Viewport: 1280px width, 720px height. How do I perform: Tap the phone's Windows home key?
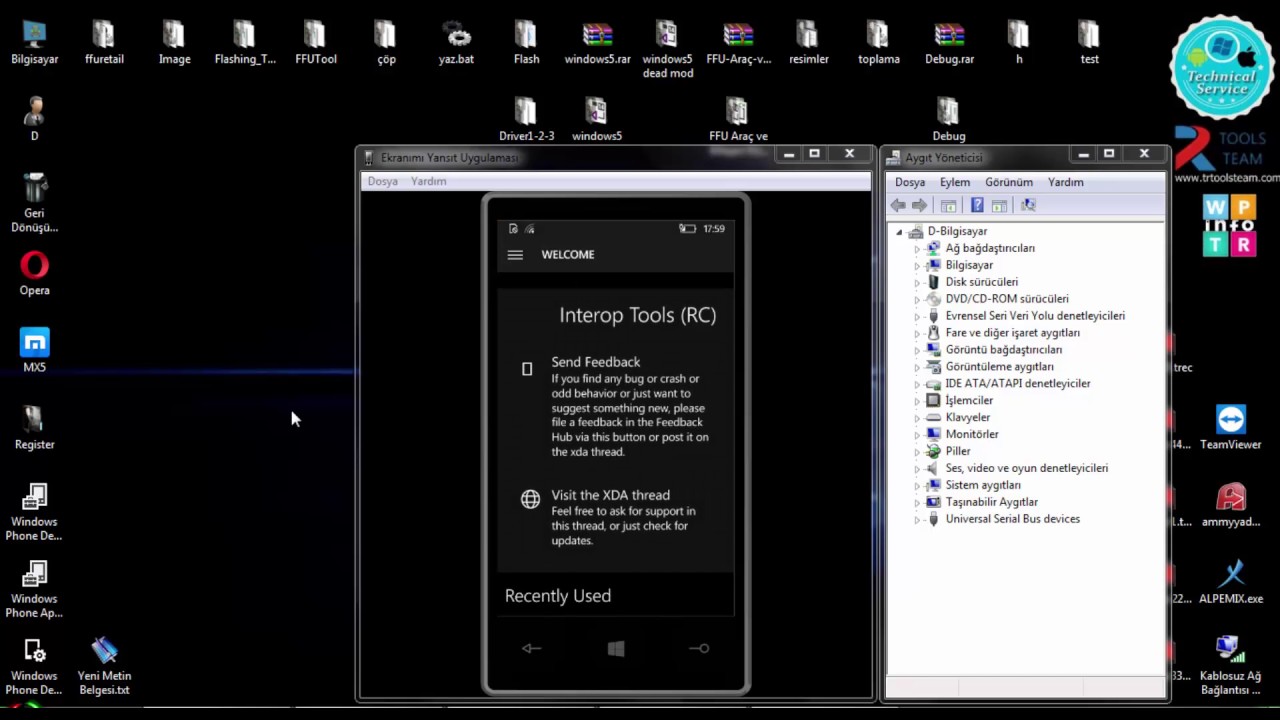pos(616,649)
